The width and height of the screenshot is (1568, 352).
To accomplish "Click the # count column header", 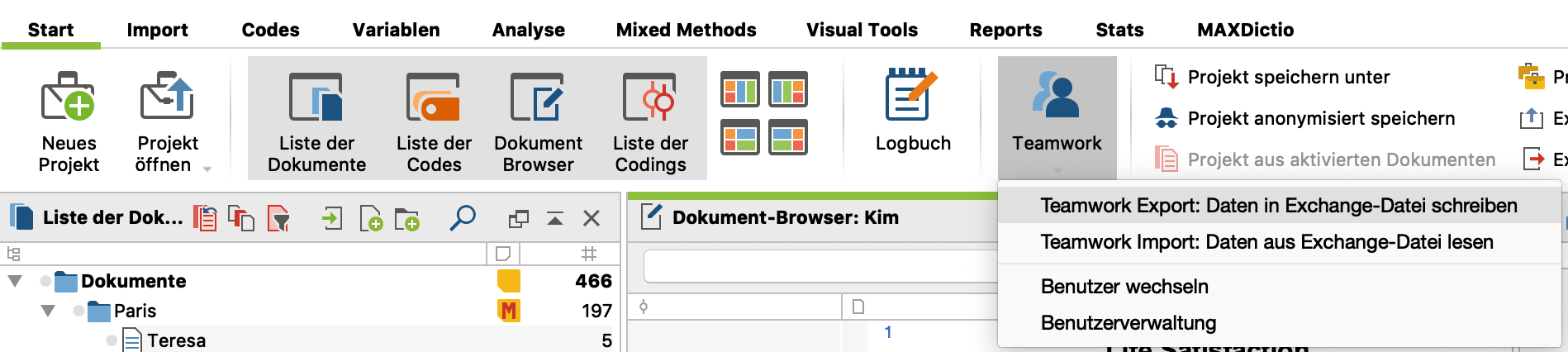I will (589, 254).
